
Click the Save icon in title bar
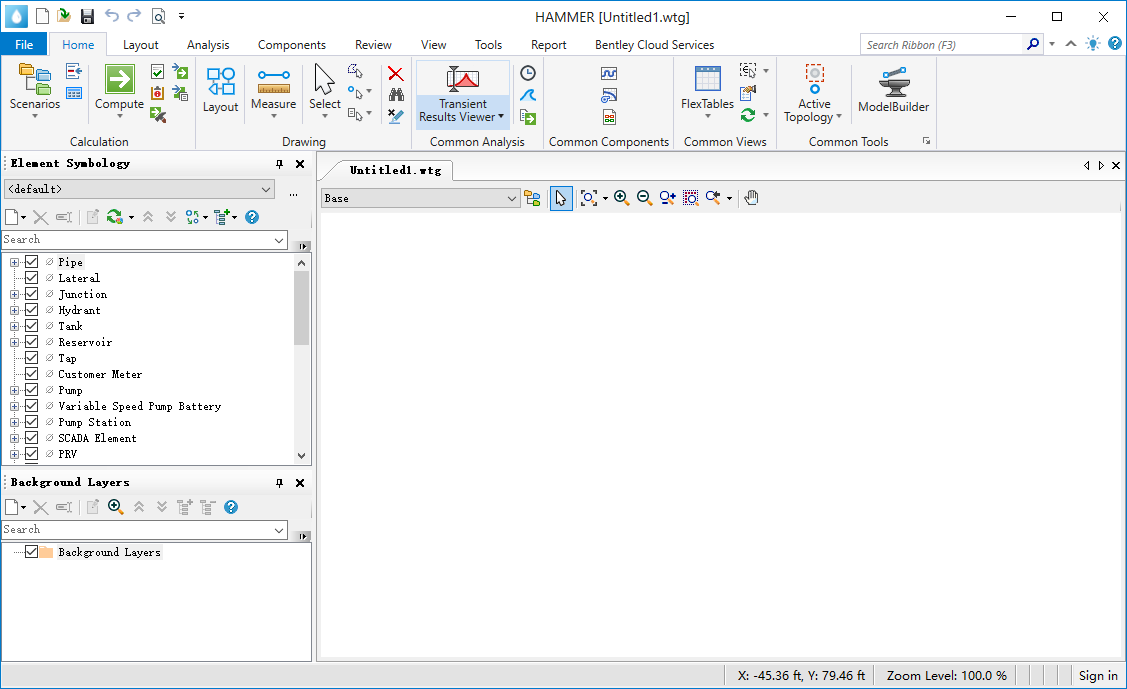pyautogui.click(x=87, y=17)
